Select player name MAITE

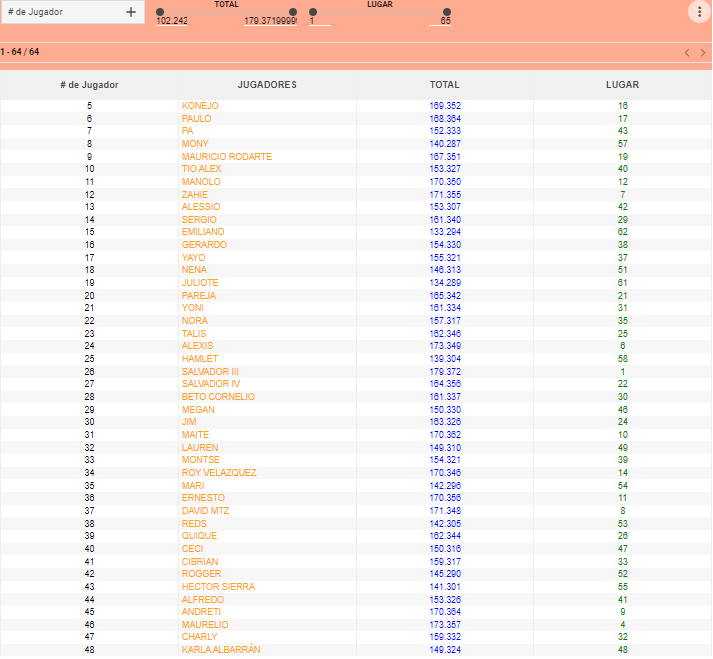[x=196, y=435]
